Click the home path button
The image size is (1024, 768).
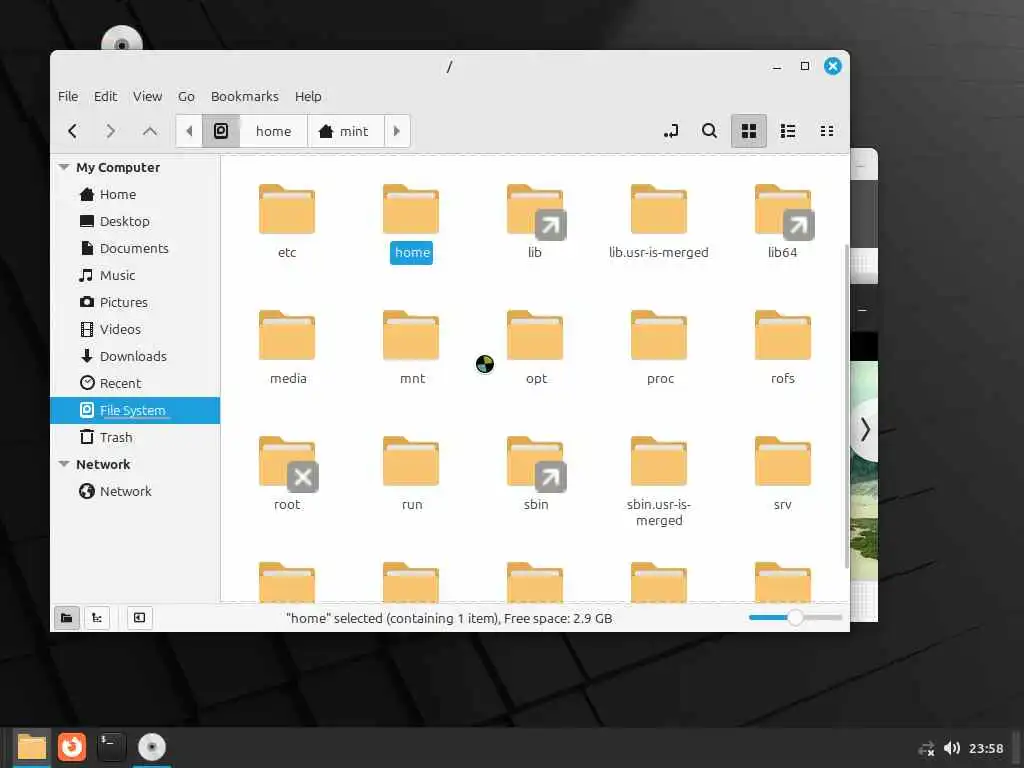(x=274, y=131)
